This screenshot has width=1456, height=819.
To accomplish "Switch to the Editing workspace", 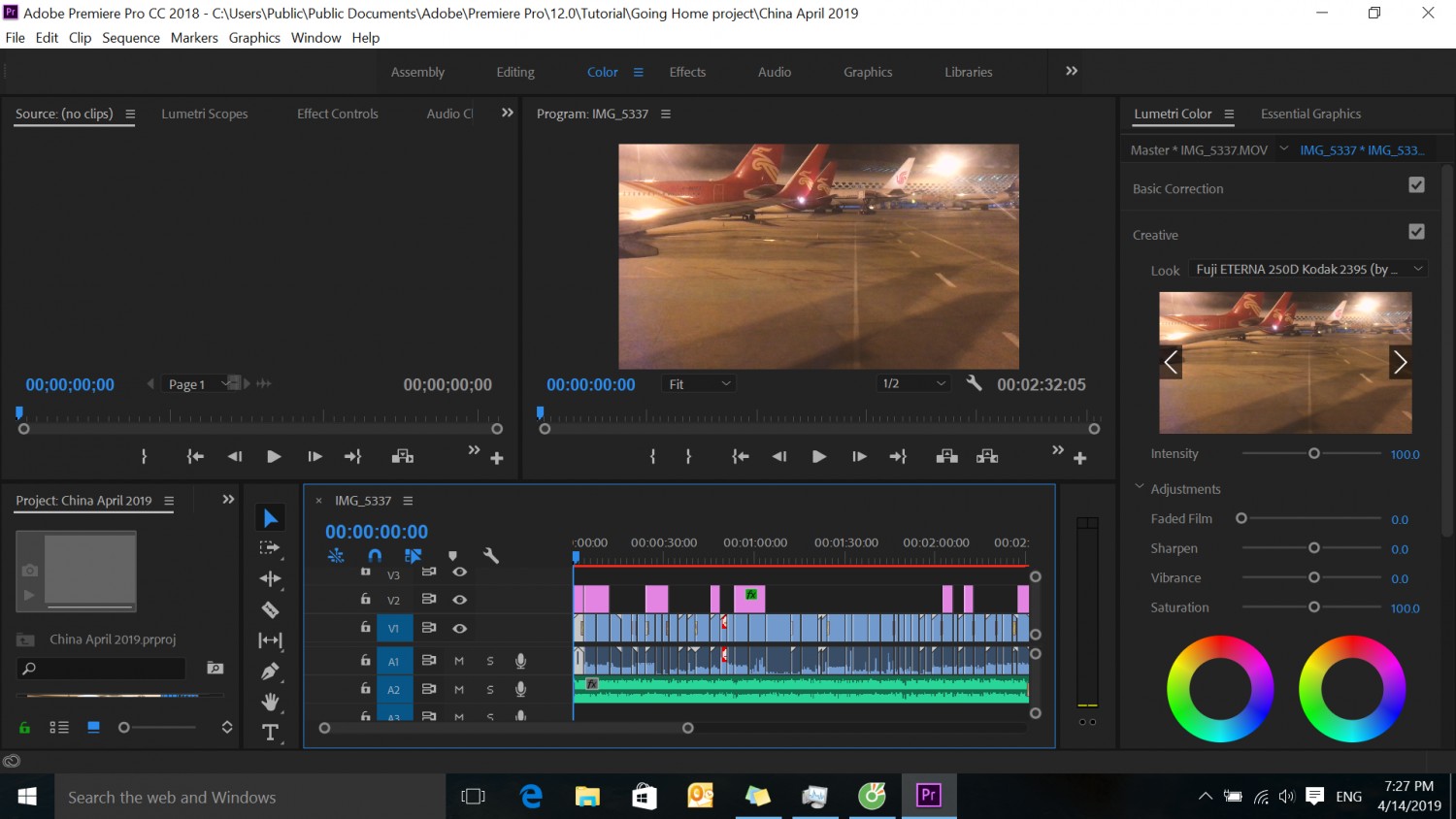I will pos(515,72).
